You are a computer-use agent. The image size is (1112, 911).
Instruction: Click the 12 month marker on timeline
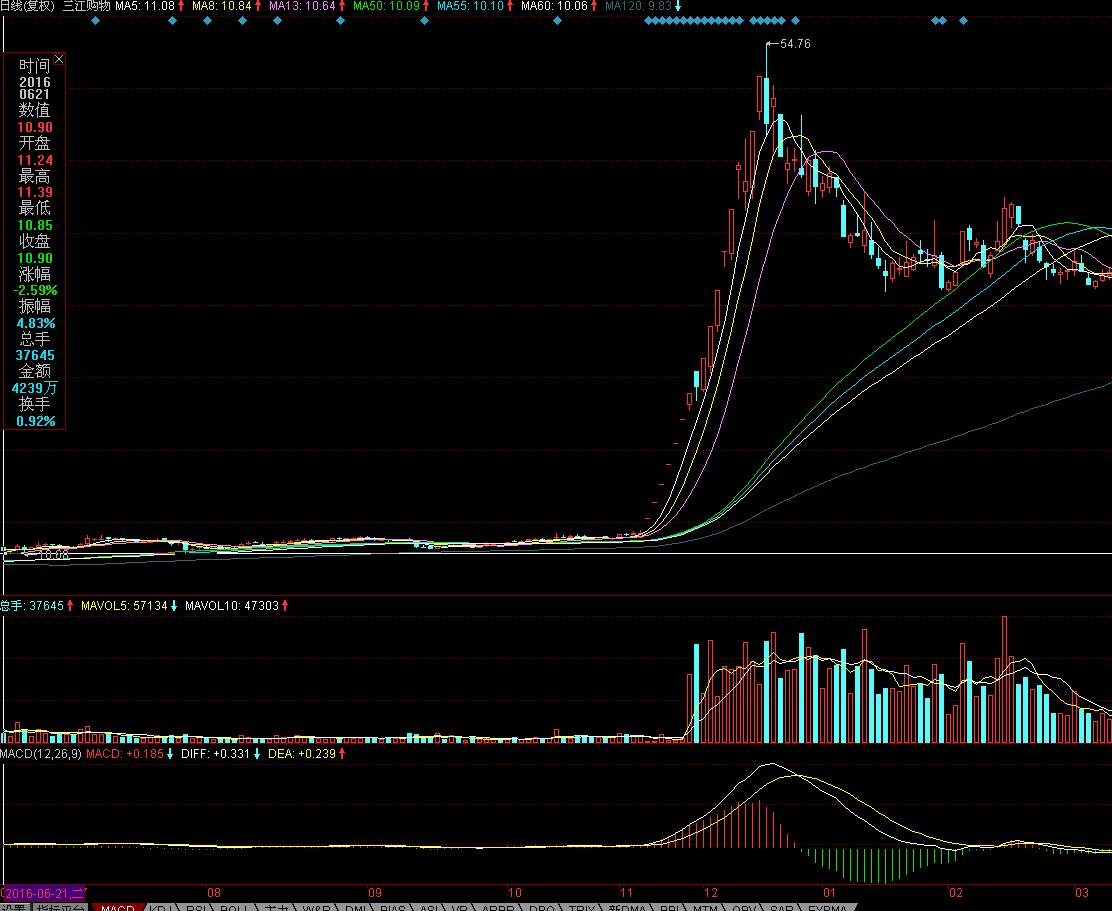pyautogui.click(x=711, y=891)
